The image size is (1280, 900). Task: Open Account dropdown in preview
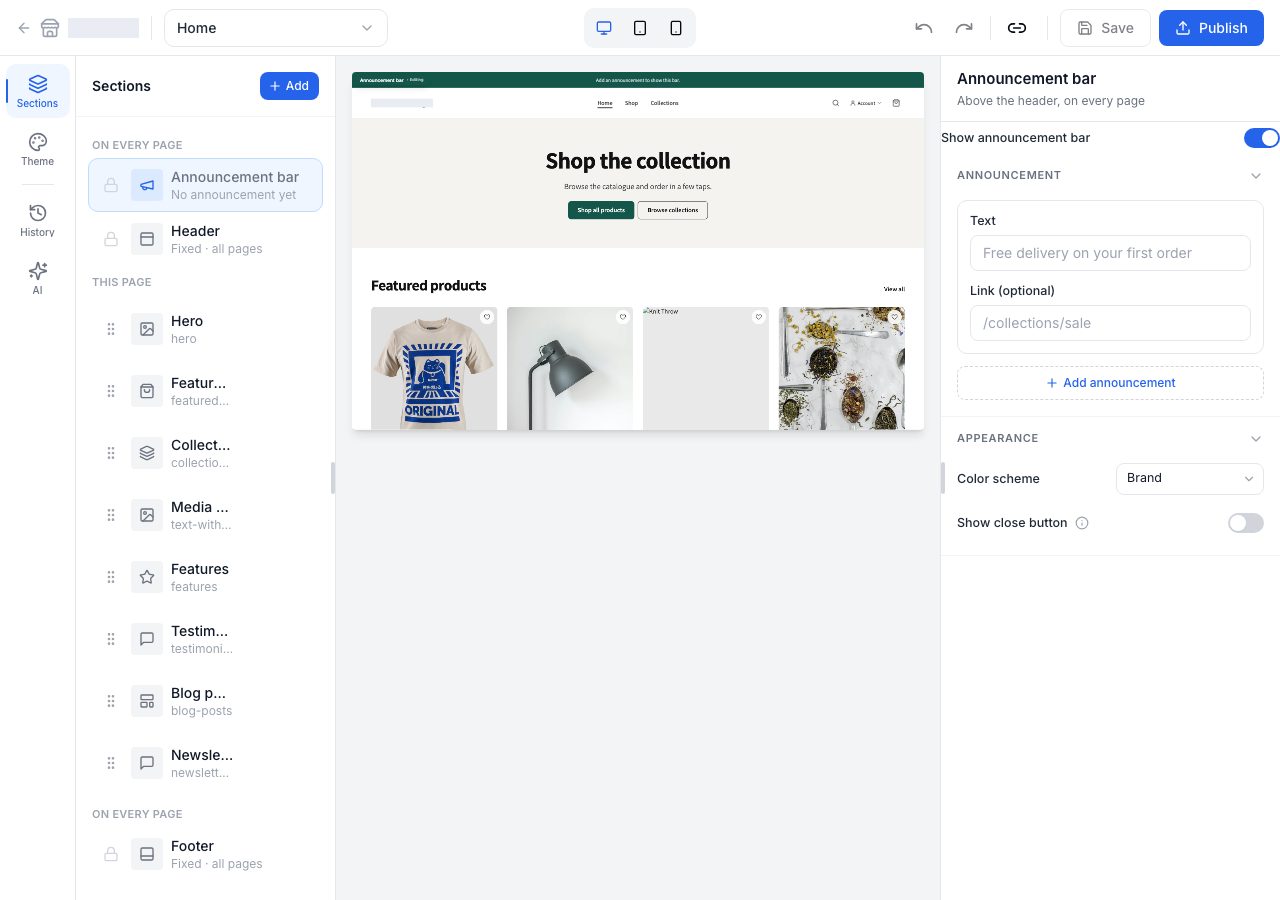click(866, 103)
